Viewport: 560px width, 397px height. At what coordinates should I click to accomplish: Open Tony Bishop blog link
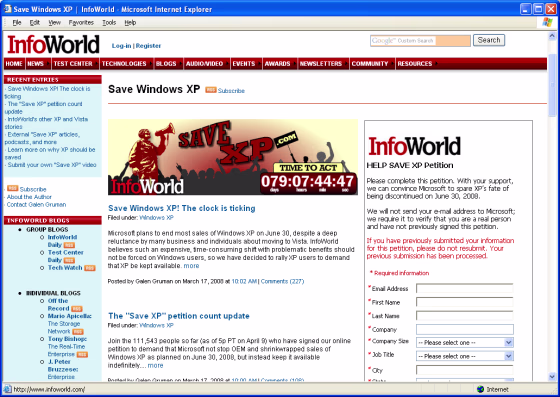coord(68,339)
